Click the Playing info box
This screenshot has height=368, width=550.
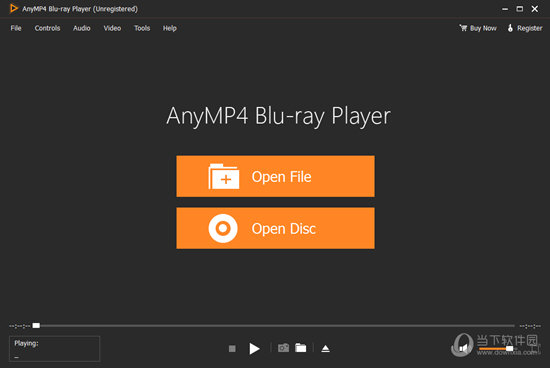point(54,349)
